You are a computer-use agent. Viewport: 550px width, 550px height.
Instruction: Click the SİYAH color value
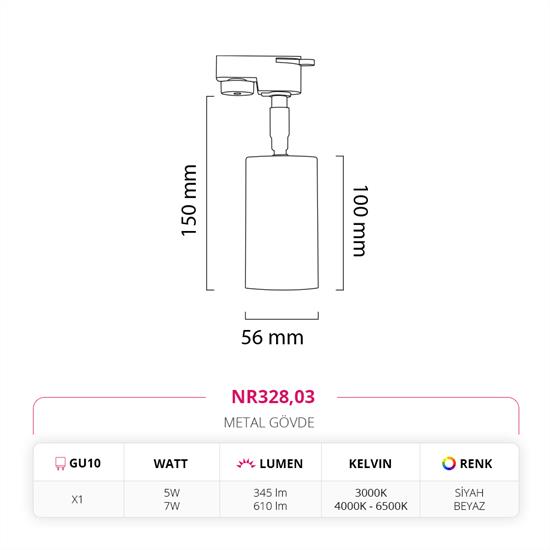click(469, 492)
